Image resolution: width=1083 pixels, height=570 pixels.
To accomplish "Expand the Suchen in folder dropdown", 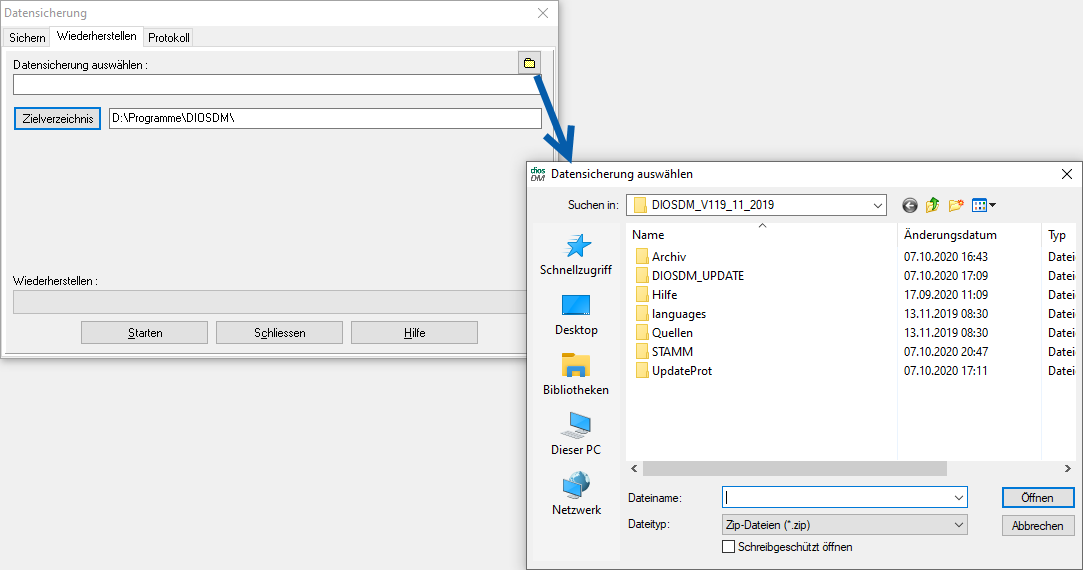I will point(877,205).
